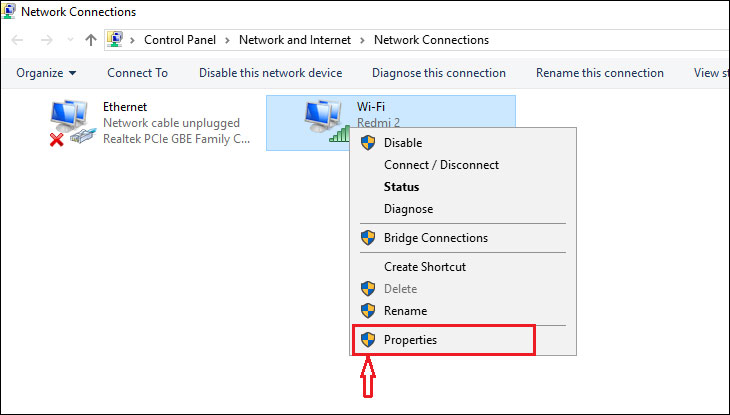Choose Properties from the context menu
This screenshot has width=730, height=415.
coord(410,340)
